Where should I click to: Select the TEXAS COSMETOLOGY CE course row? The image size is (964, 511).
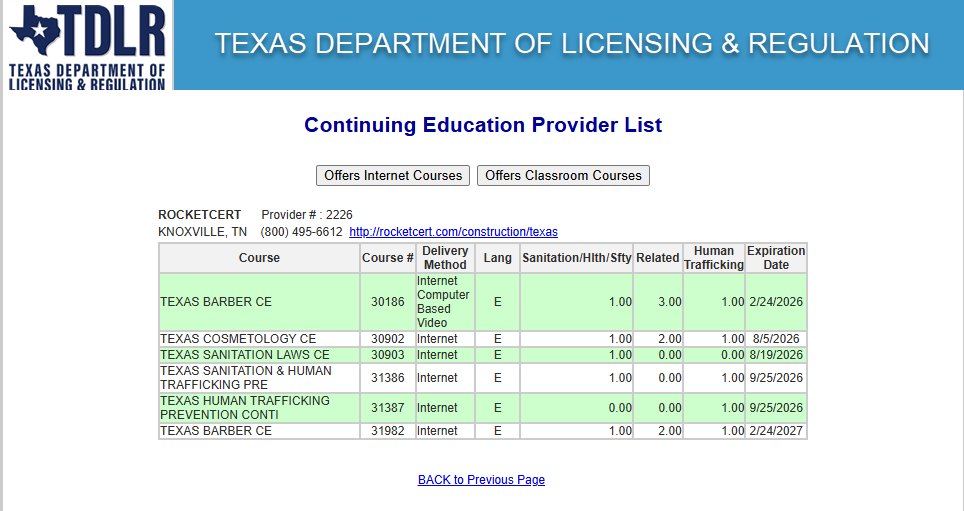[x=238, y=339]
